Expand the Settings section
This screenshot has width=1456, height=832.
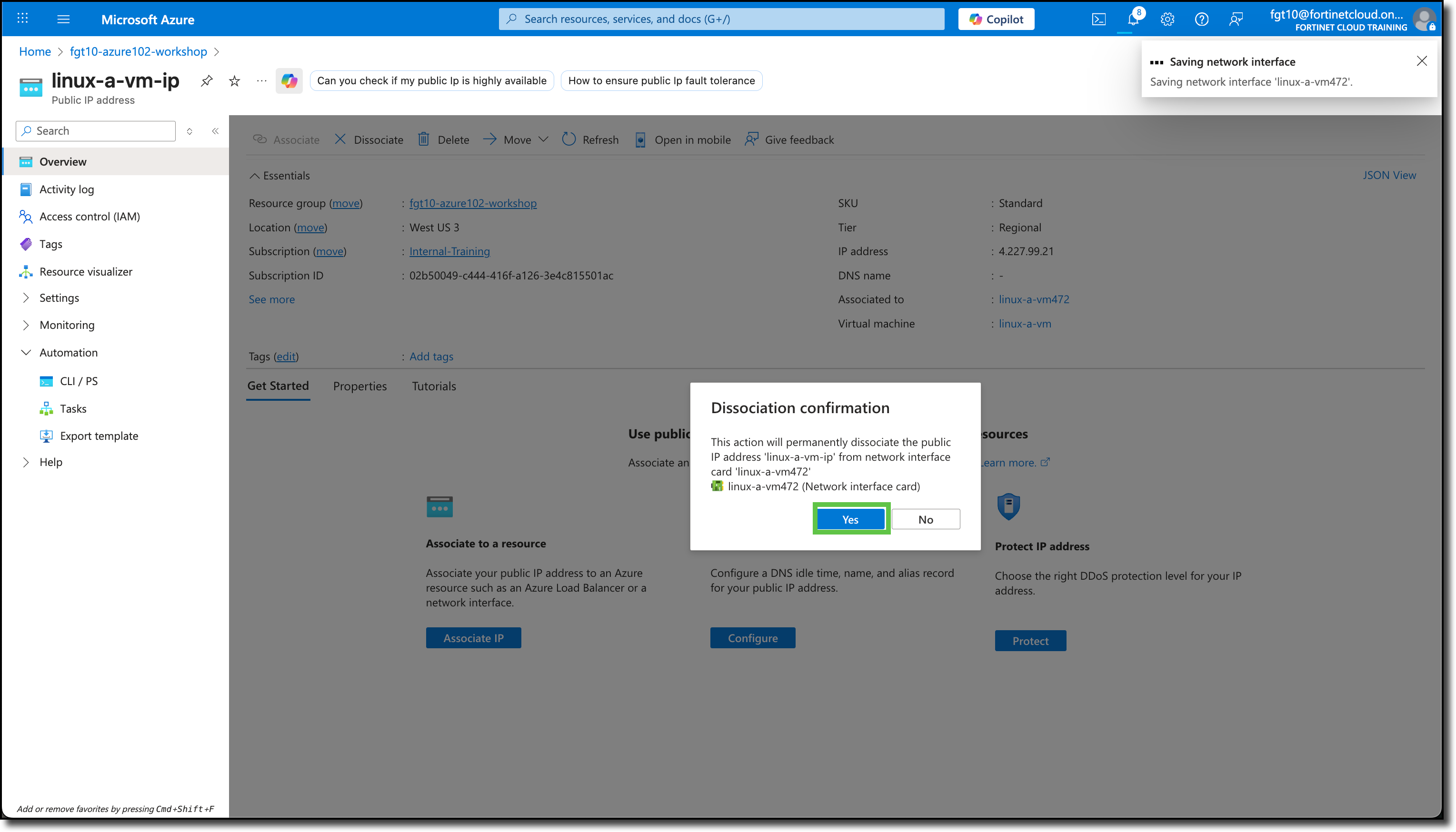point(59,297)
